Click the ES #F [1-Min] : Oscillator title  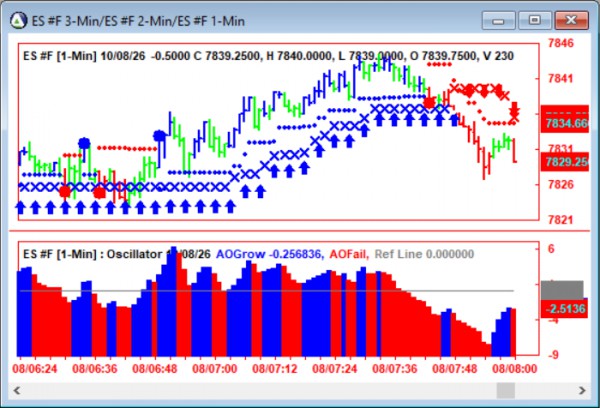[117, 254]
